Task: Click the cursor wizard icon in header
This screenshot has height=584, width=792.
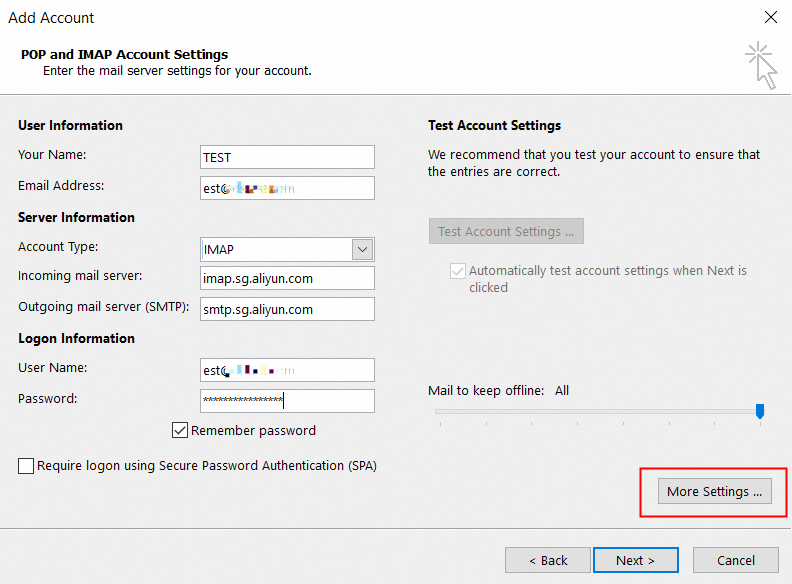Action: tap(762, 64)
